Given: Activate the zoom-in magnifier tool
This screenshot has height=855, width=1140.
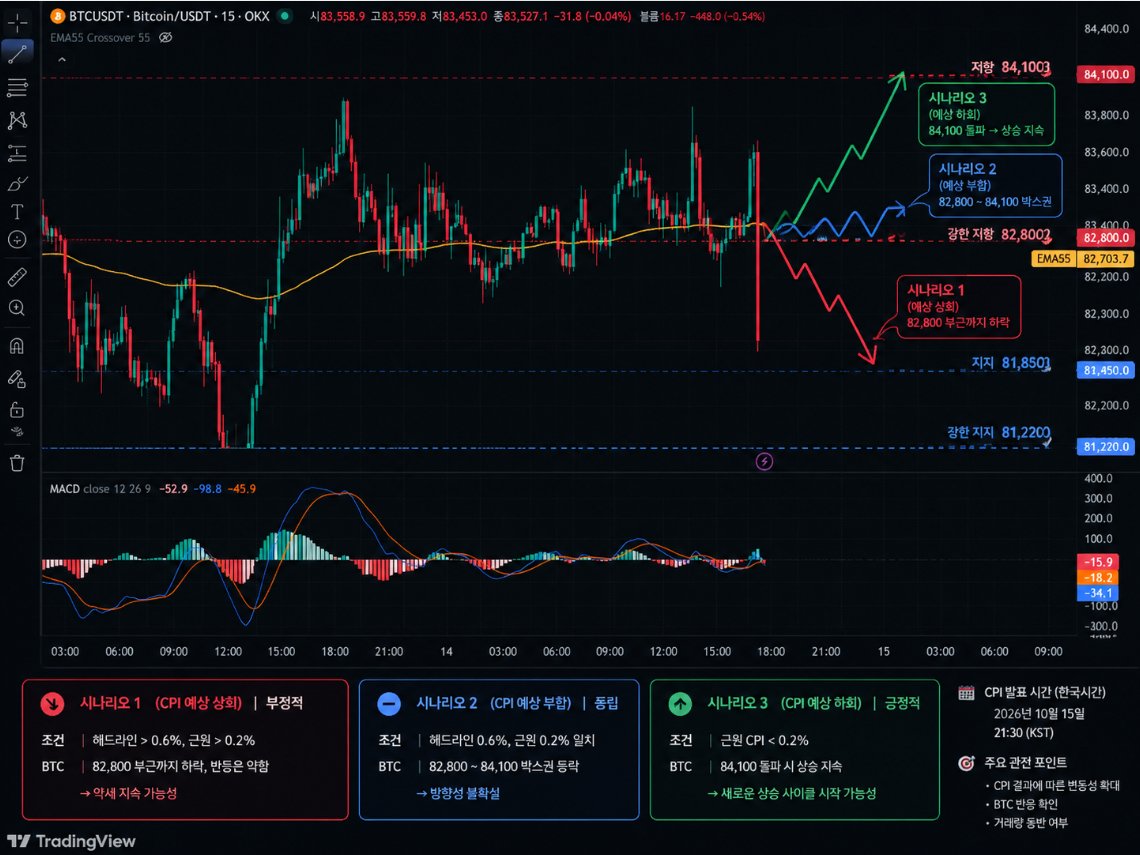Looking at the screenshot, I should coord(17,308).
